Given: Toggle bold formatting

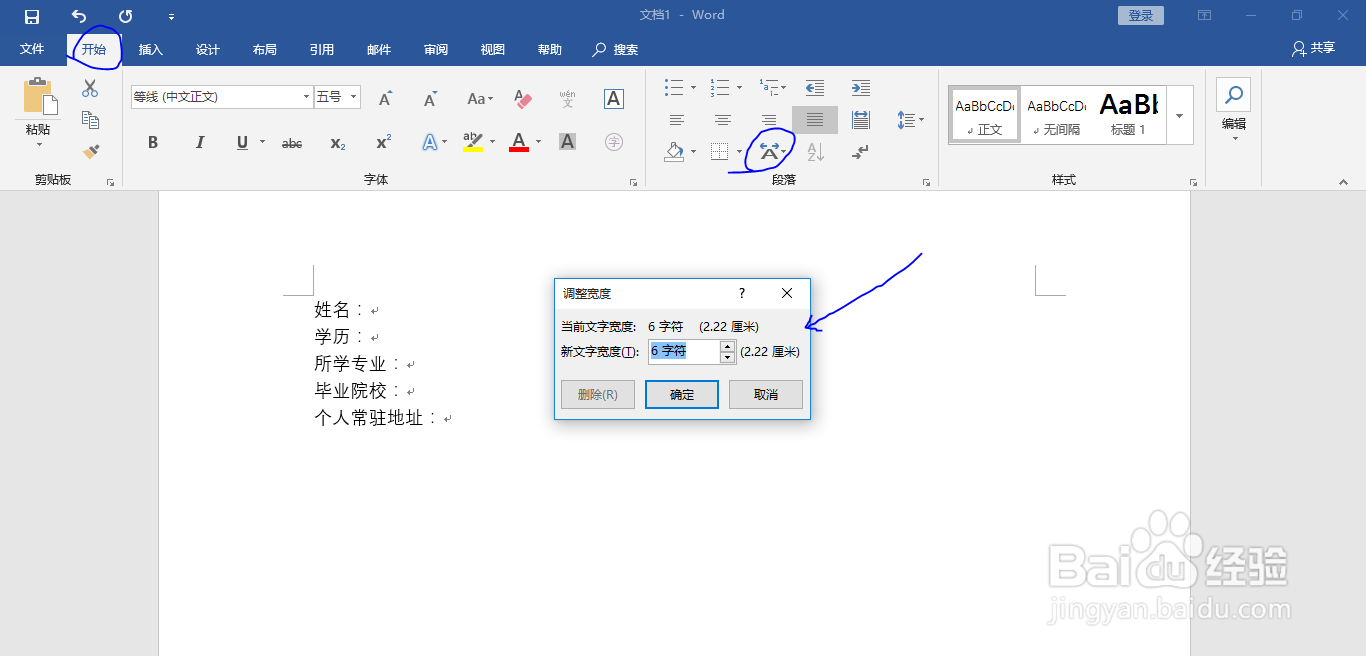Looking at the screenshot, I should 152,142.
